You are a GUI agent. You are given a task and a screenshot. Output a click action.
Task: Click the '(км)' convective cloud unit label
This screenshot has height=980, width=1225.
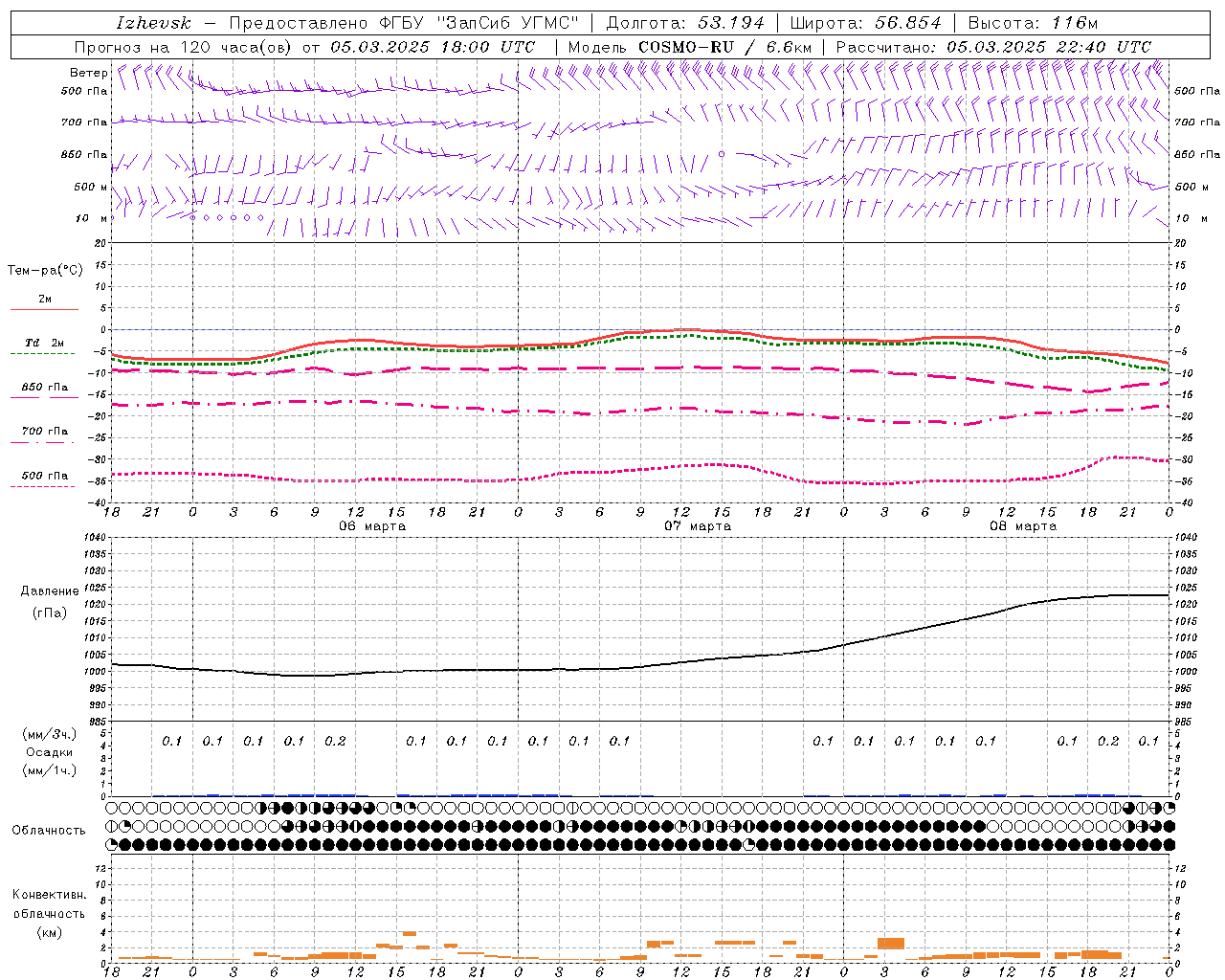coord(50,932)
